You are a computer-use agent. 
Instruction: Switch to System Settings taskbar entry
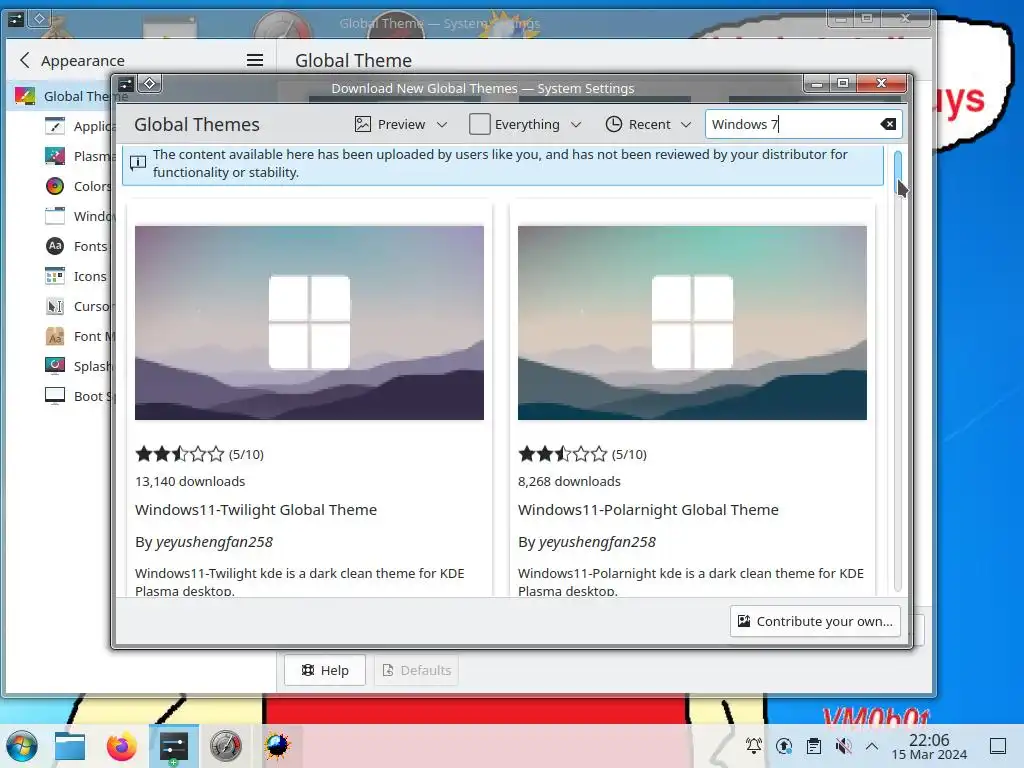(x=174, y=746)
